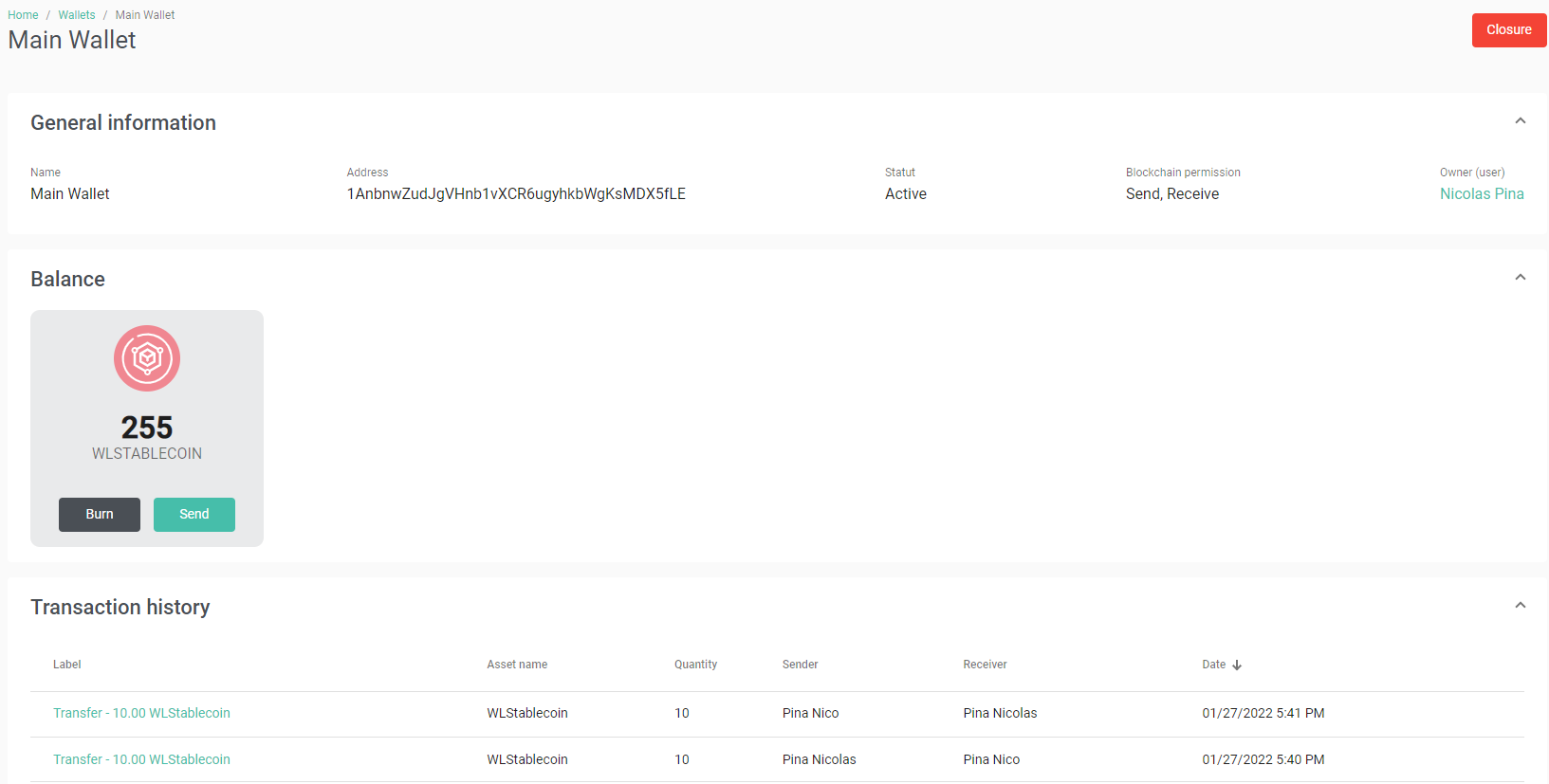This screenshot has height=784, width=1549.
Task: Burn WLSTABLECOIN tokens using the Burn button
Action: (x=100, y=515)
